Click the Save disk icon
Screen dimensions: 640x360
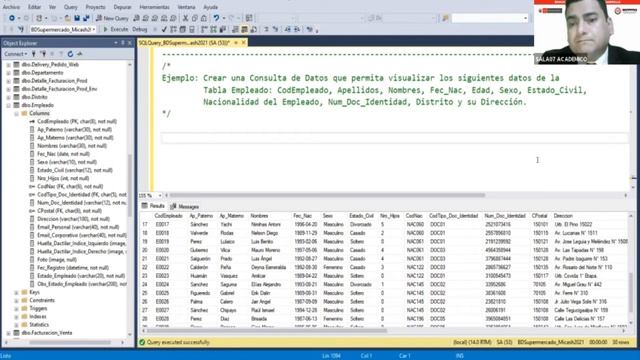tap(77, 18)
